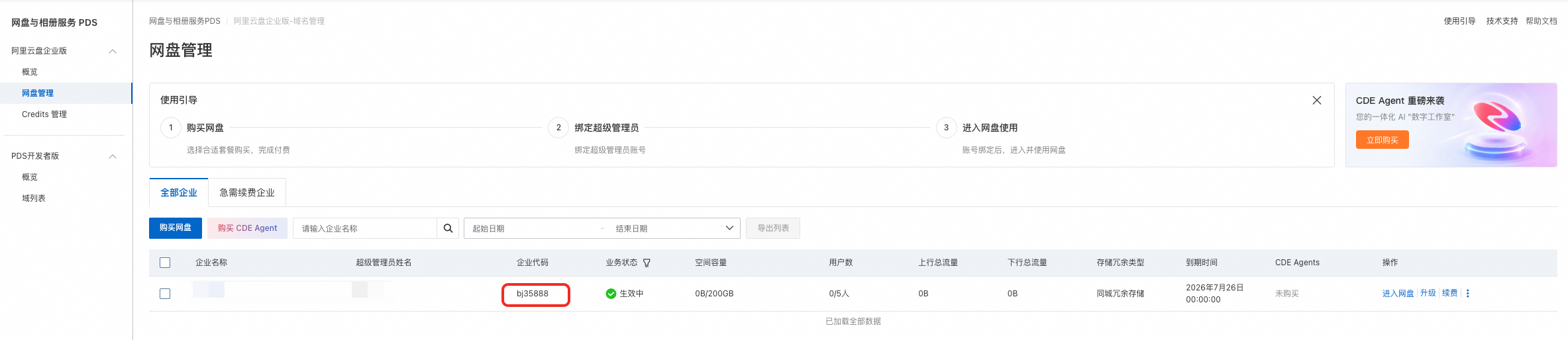Click the green 生效中 status icon
Screen dimensions: 1568x340
pyautogui.click(x=611, y=294)
